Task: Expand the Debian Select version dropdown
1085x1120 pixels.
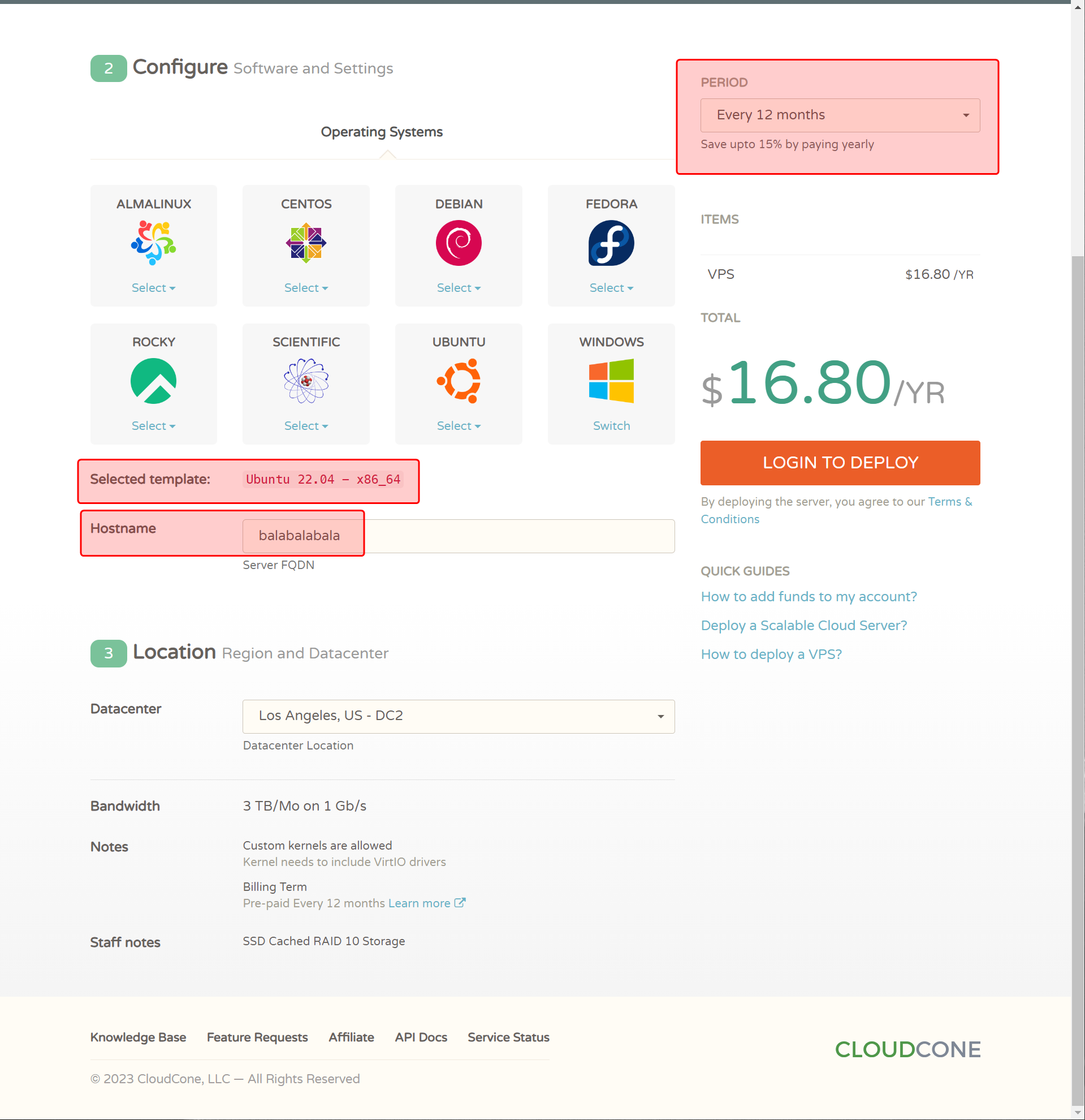Action: (x=459, y=288)
